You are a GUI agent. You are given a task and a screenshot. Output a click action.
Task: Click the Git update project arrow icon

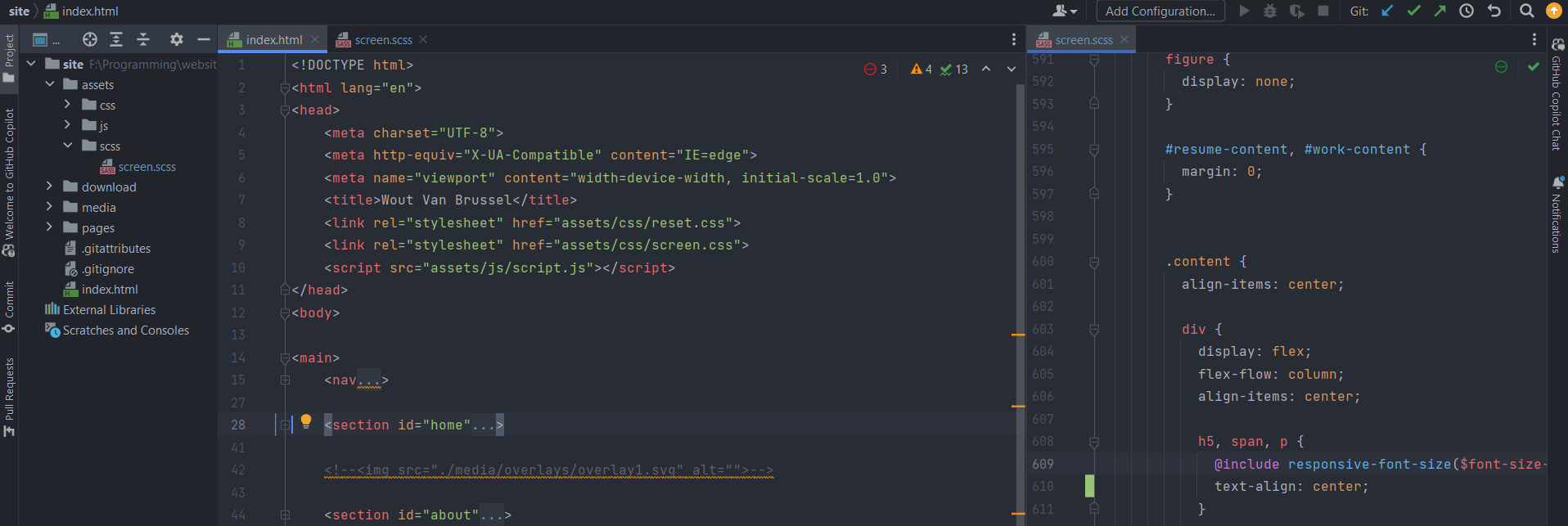(x=1387, y=11)
